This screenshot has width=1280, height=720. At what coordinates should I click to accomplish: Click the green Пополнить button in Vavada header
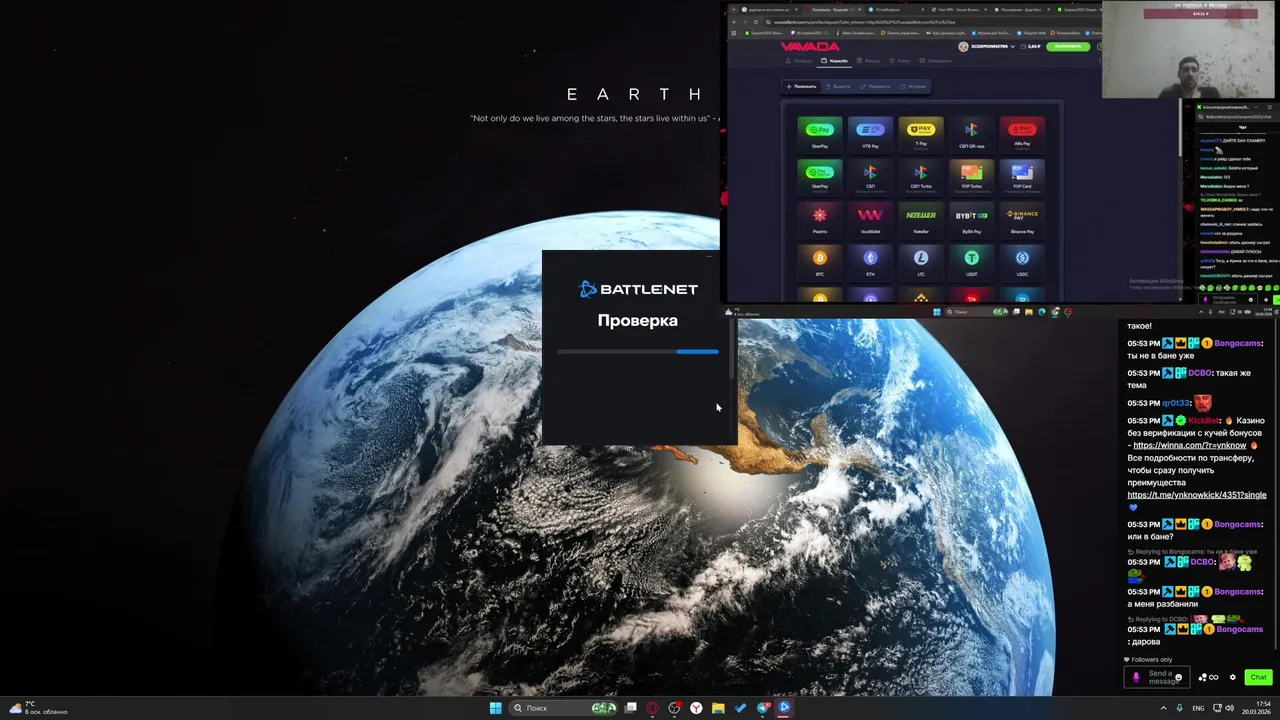click(x=1068, y=46)
